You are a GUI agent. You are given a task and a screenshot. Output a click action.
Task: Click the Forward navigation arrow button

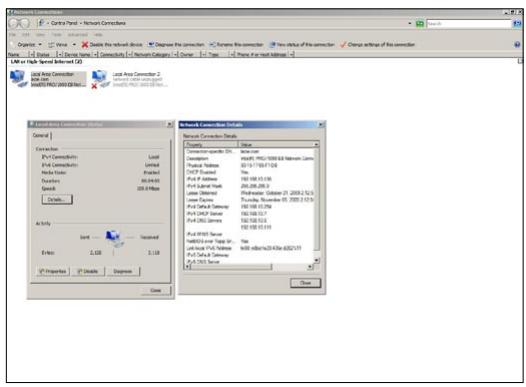24,23
